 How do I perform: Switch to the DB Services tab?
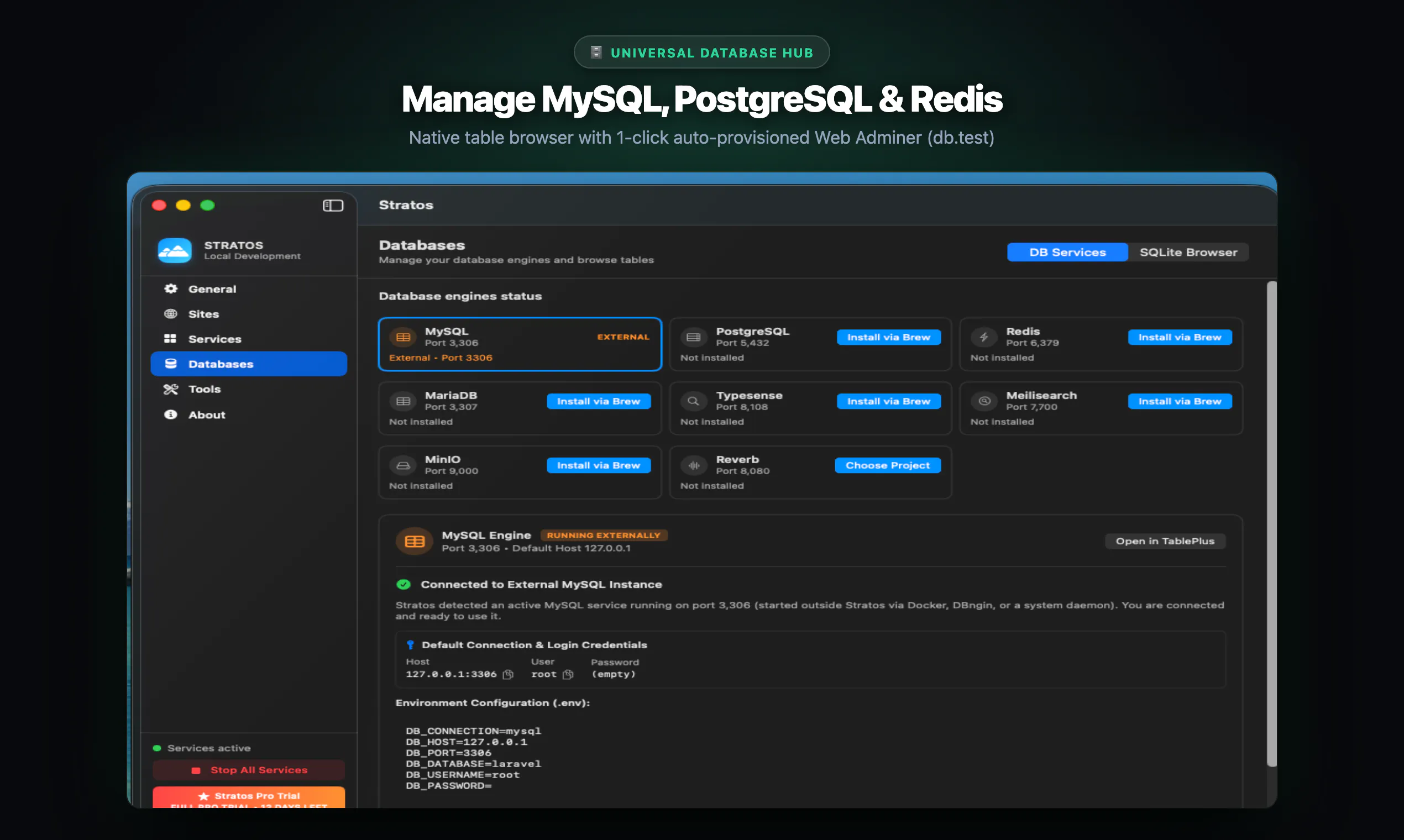click(x=1067, y=252)
